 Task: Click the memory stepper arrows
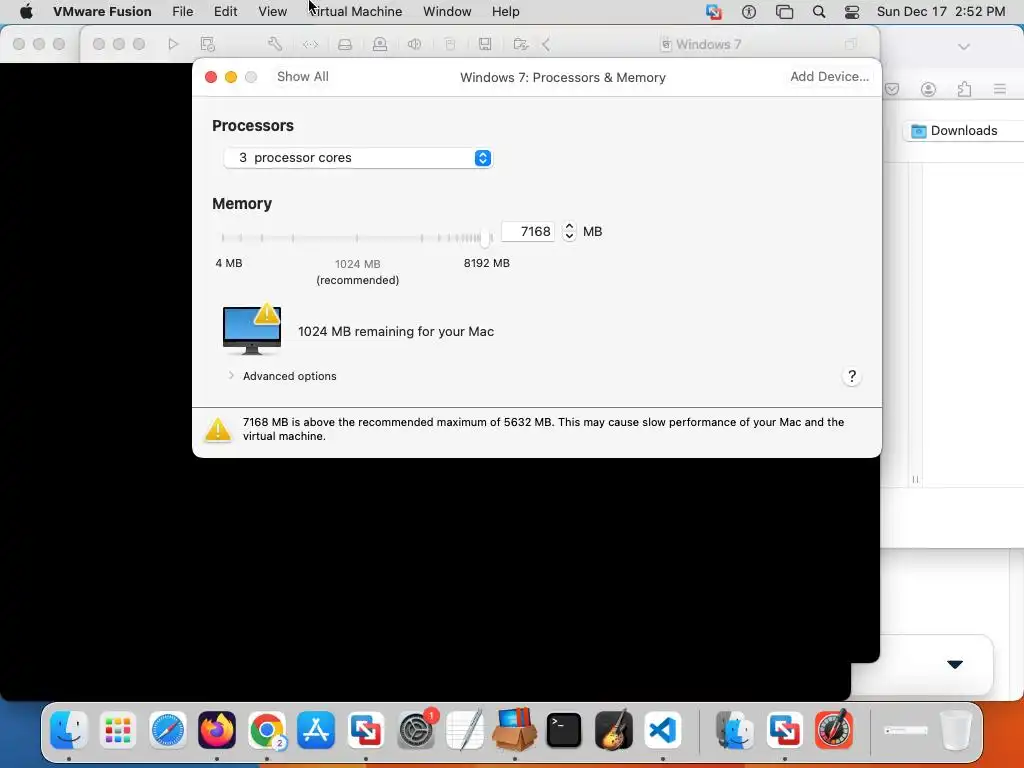569,231
